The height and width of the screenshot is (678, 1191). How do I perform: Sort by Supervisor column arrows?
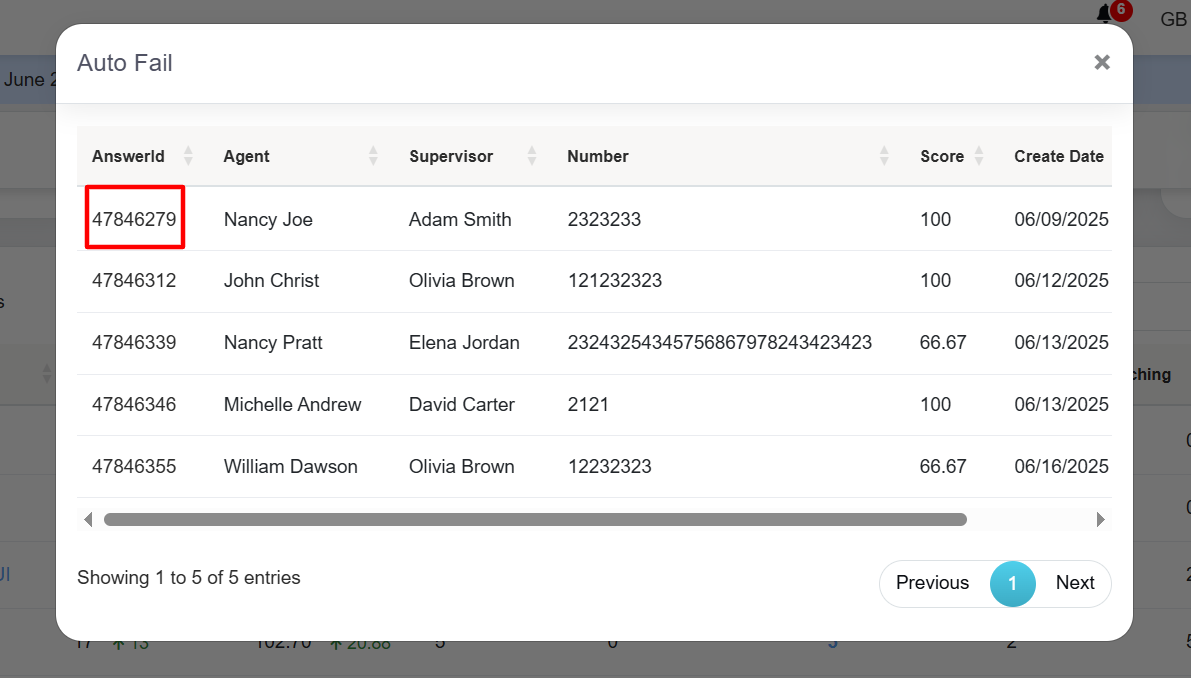[x=532, y=156]
